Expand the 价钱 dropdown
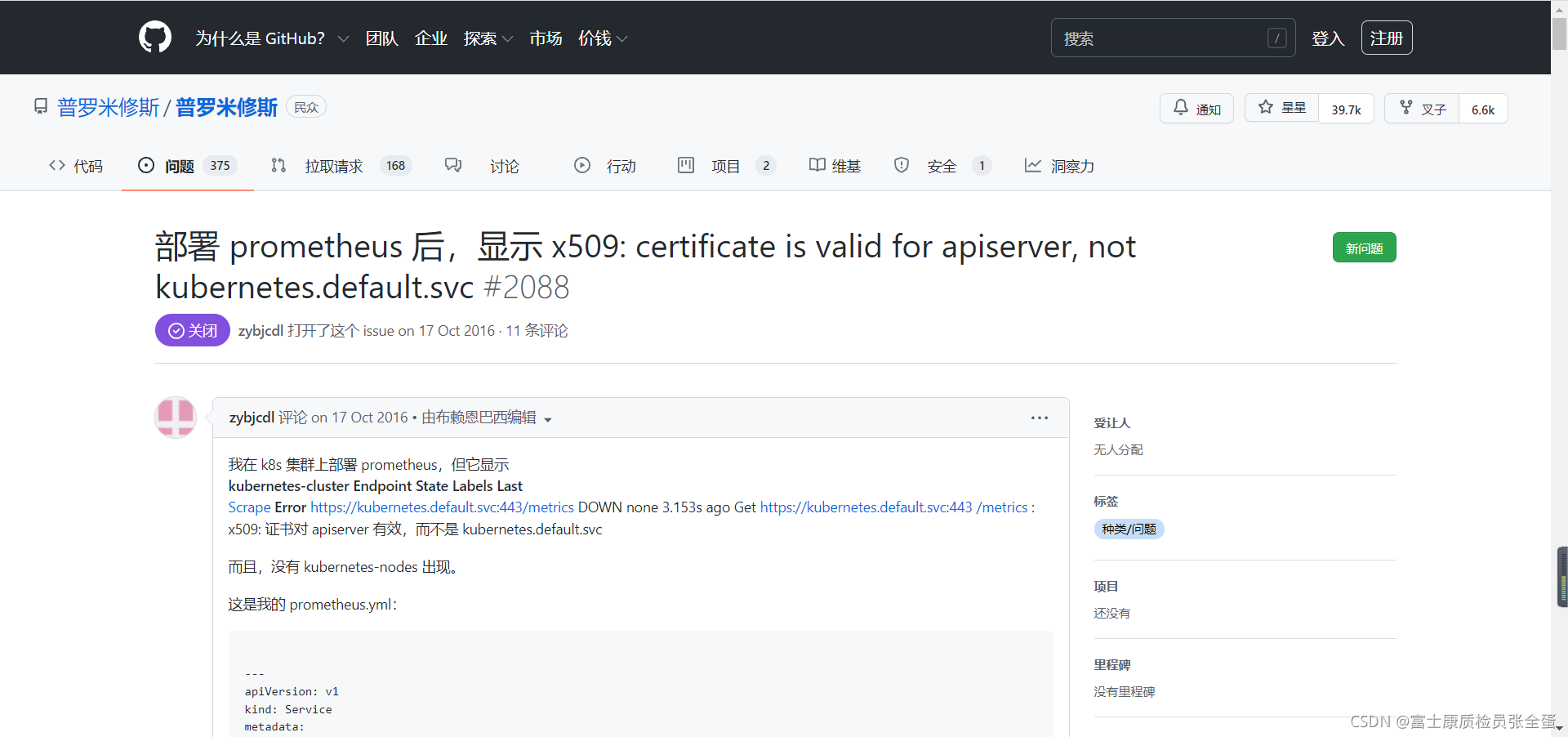 coord(603,38)
